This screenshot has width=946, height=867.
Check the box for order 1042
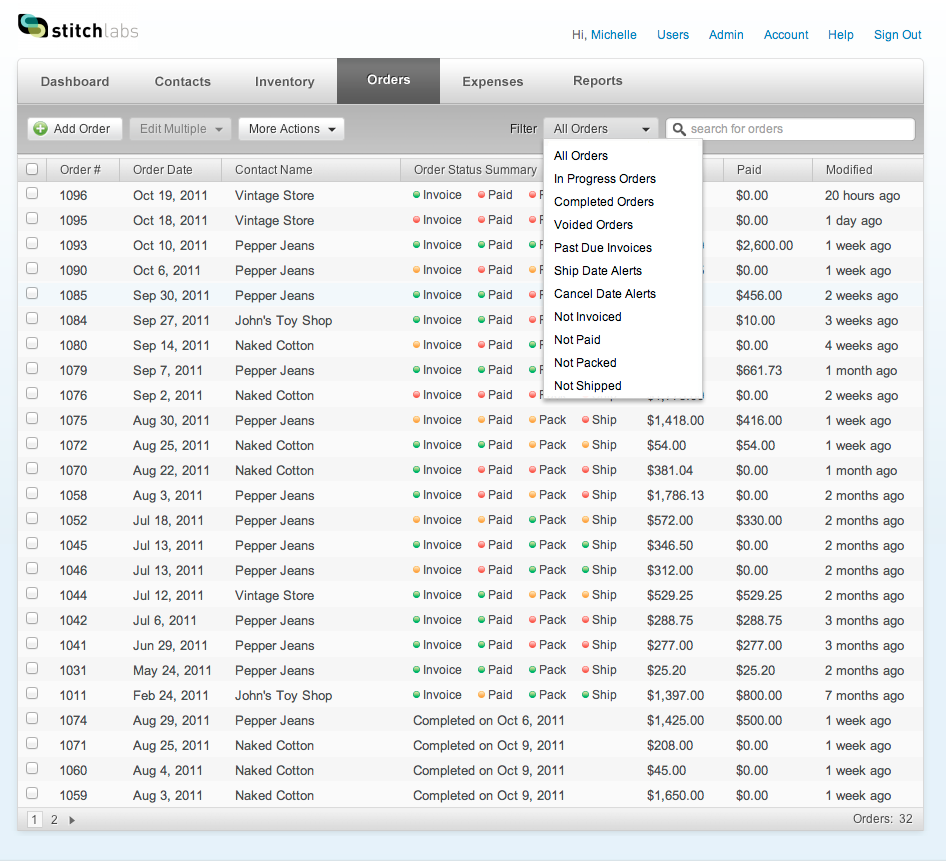point(32,618)
